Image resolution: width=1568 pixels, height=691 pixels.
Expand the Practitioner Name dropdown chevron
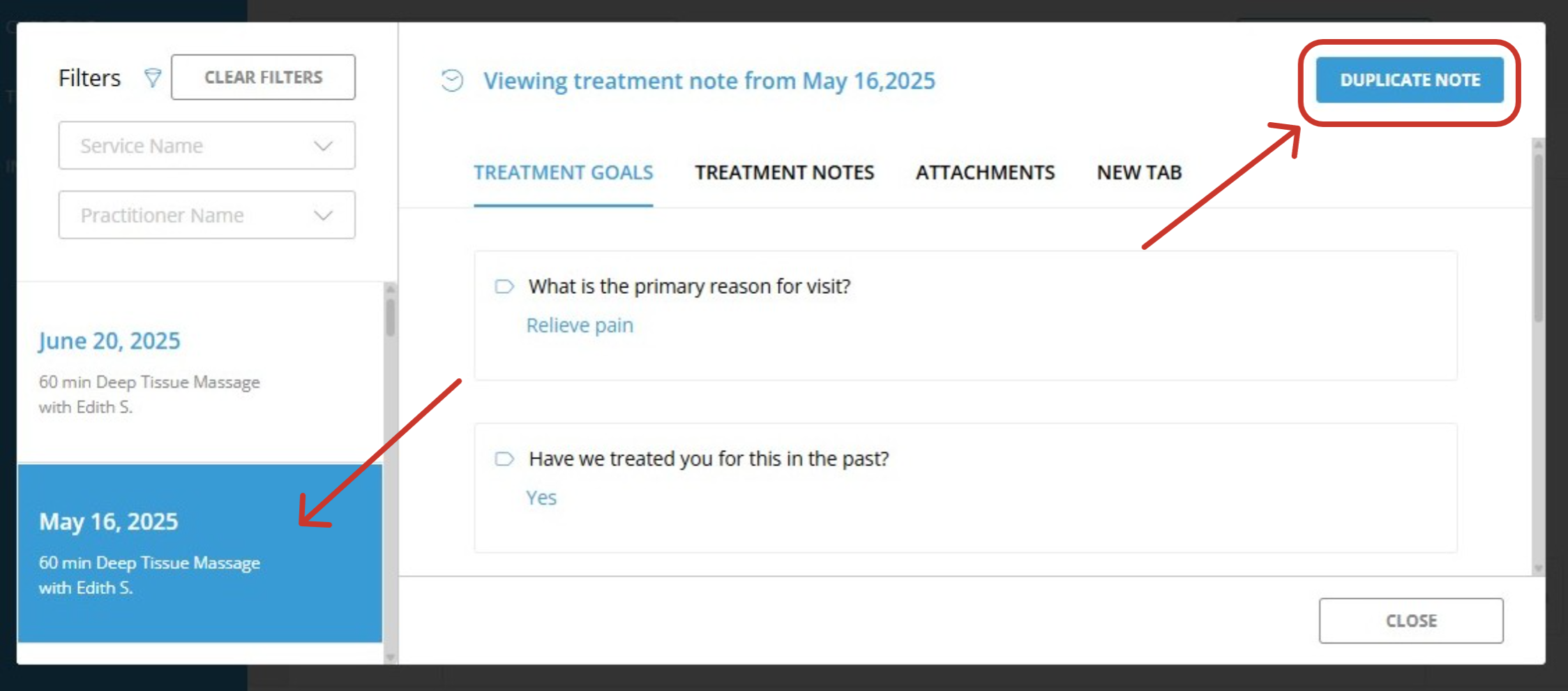pos(323,215)
